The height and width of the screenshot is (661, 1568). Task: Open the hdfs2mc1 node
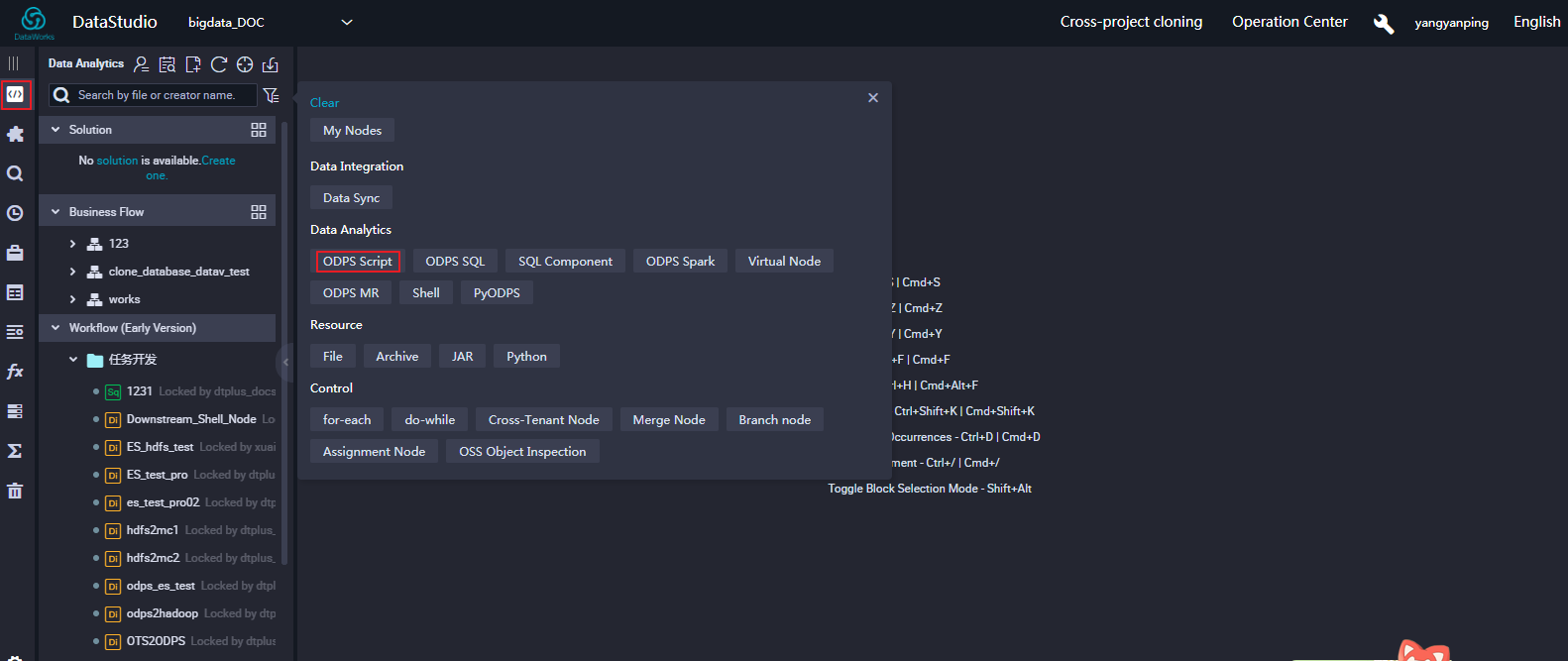153,530
